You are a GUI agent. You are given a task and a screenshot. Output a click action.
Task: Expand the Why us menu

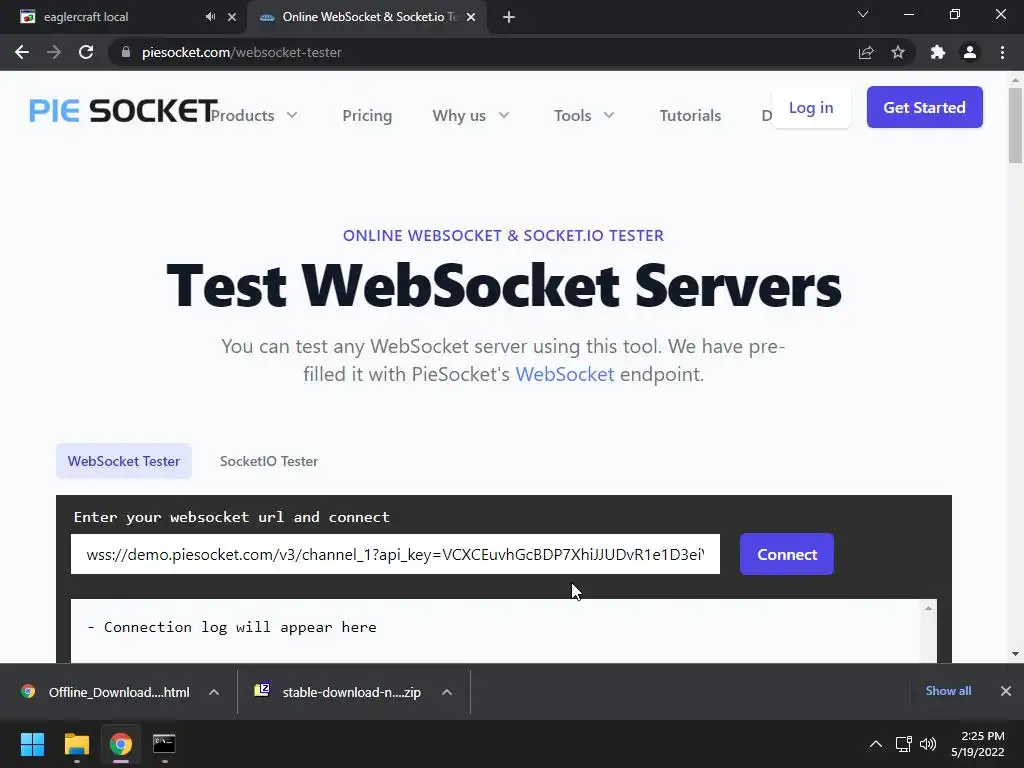(470, 116)
